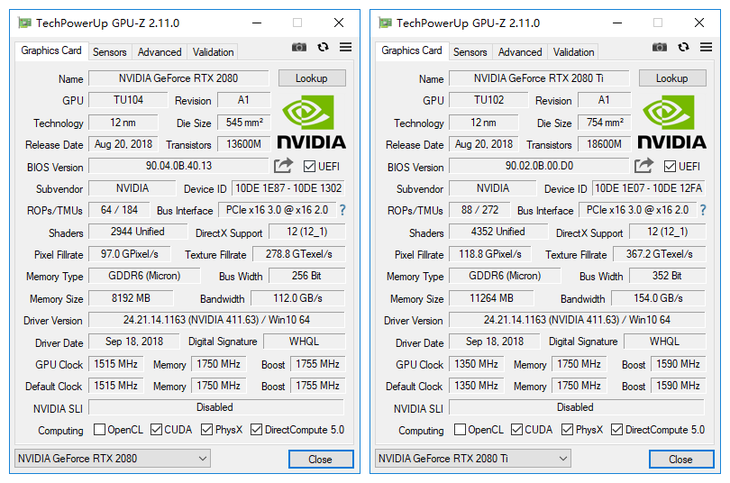Open the hamburger menu in RTX 2080 Ti window
730x483 pixels.
tap(706, 47)
